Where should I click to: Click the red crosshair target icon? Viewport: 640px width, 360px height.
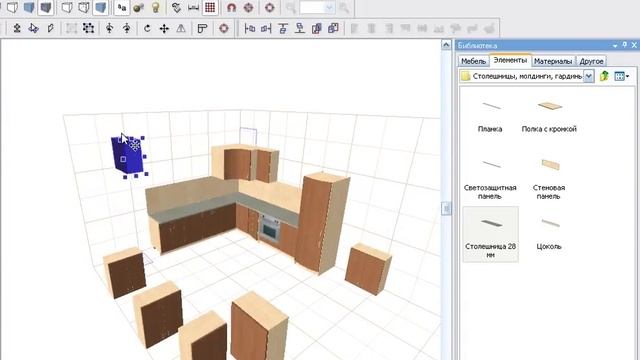248,7
